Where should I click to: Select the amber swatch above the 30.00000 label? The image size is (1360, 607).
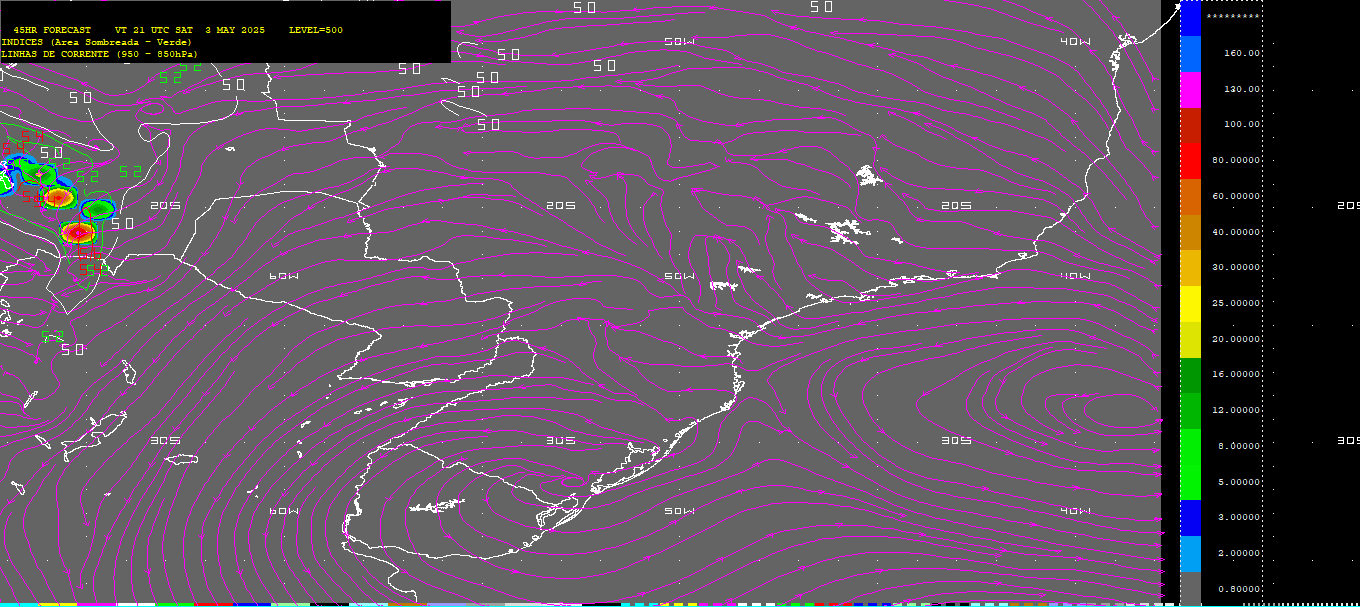(1190, 269)
